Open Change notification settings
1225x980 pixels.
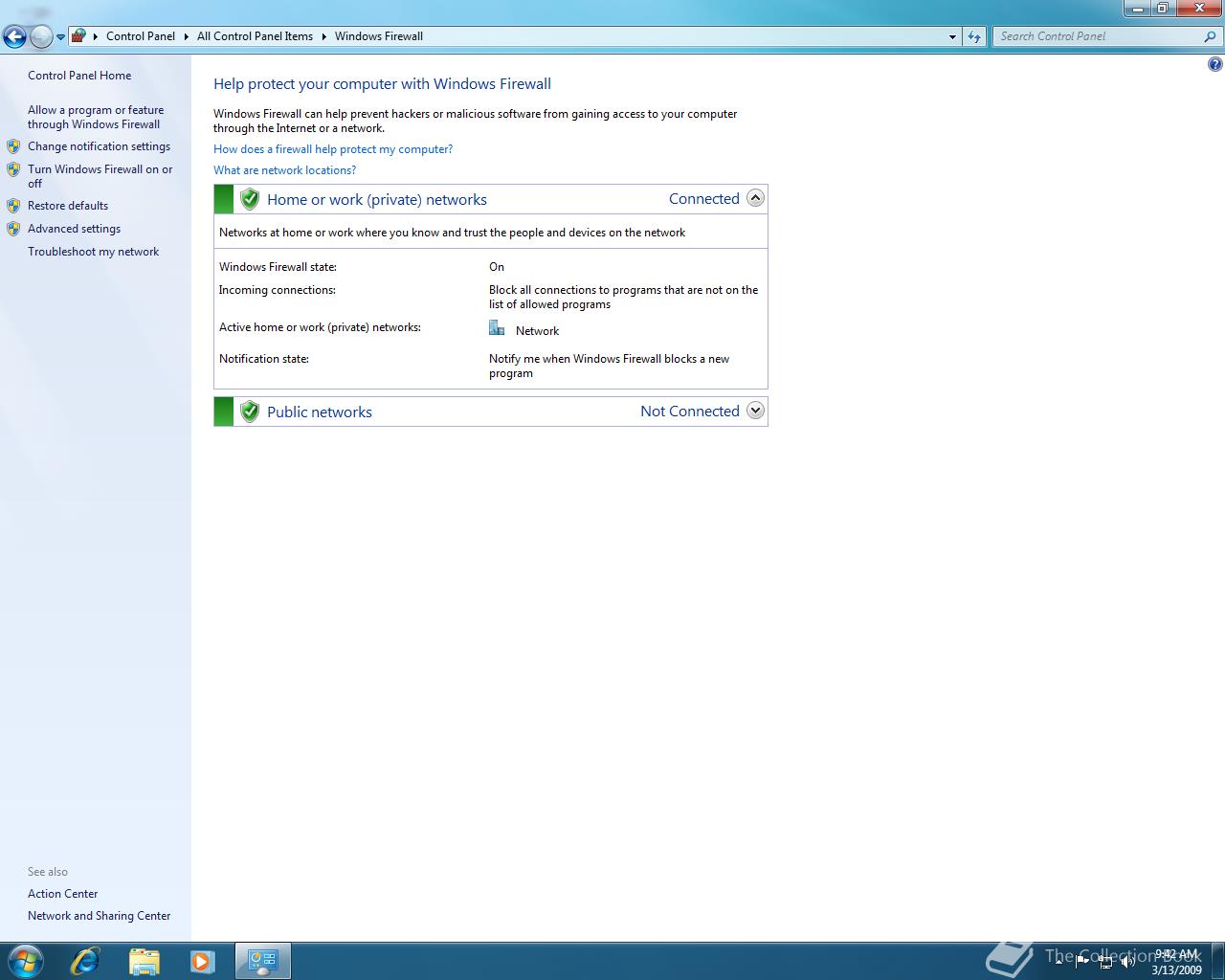click(x=99, y=146)
